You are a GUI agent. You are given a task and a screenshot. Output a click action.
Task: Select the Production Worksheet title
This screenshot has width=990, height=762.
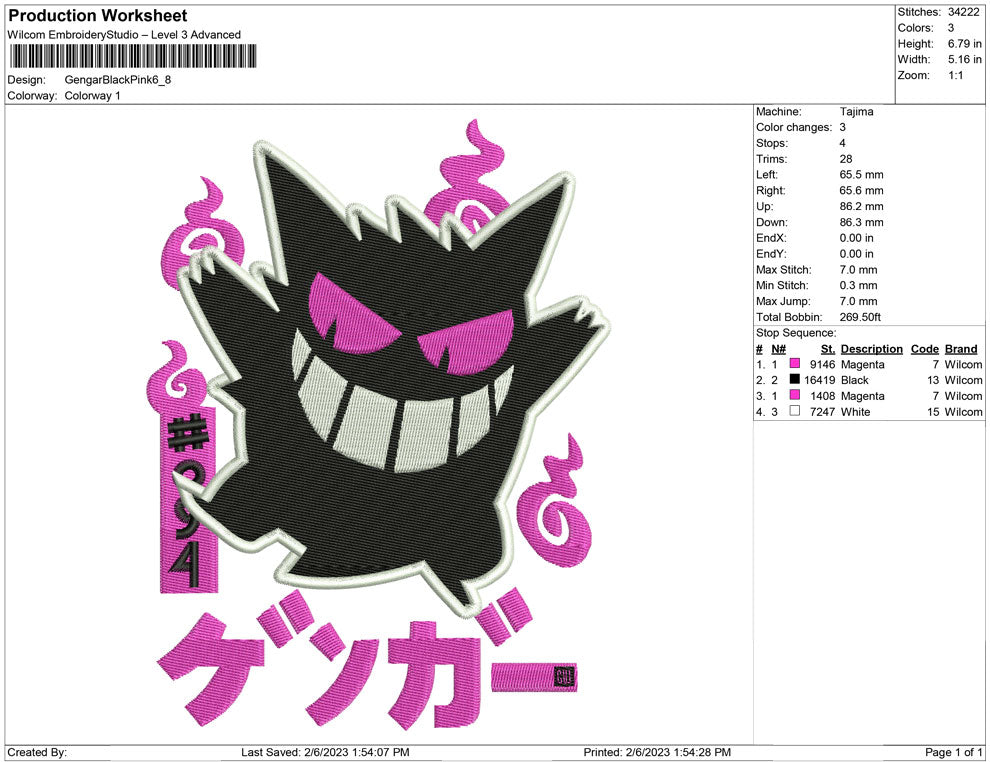click(96, 15)
